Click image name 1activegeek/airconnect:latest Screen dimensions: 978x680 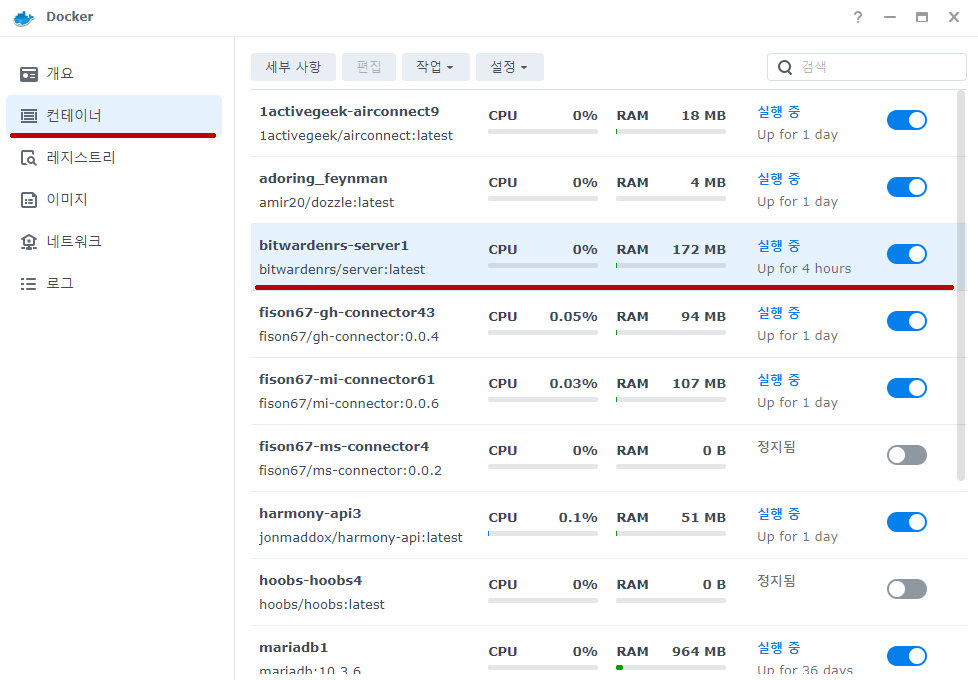click(356, 135)
